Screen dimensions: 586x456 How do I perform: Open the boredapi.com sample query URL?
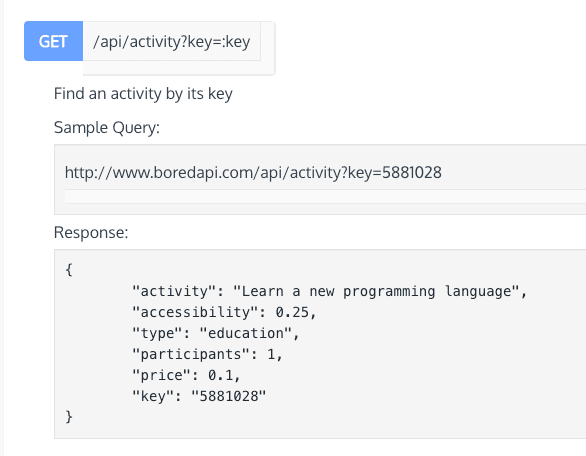coord(253,173)
